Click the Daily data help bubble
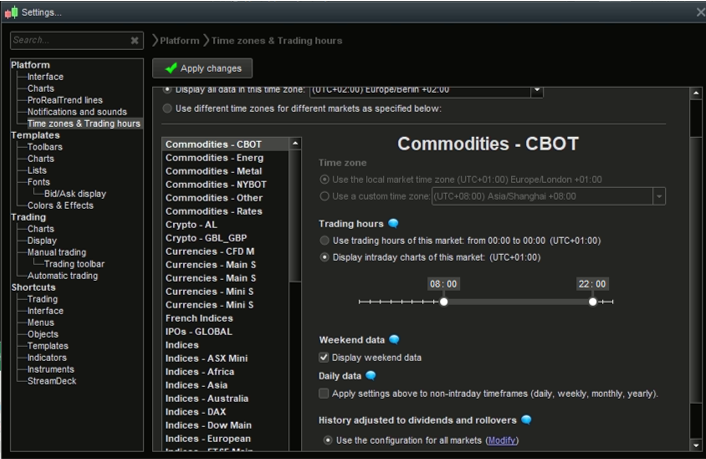The height and width of the screenshot is (459, 706). (x=371, y=376)
